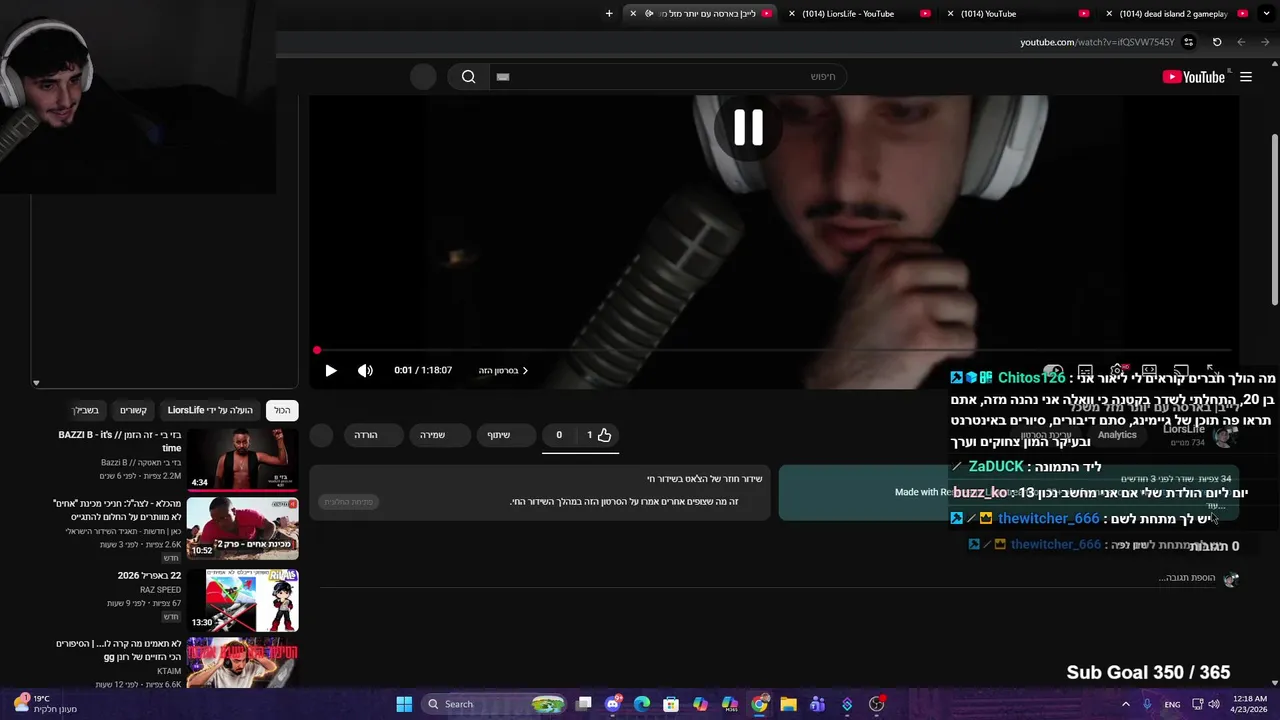Show hidden system tray icons chevron
Screen dimensions: 1280x720
point(1126,704)
